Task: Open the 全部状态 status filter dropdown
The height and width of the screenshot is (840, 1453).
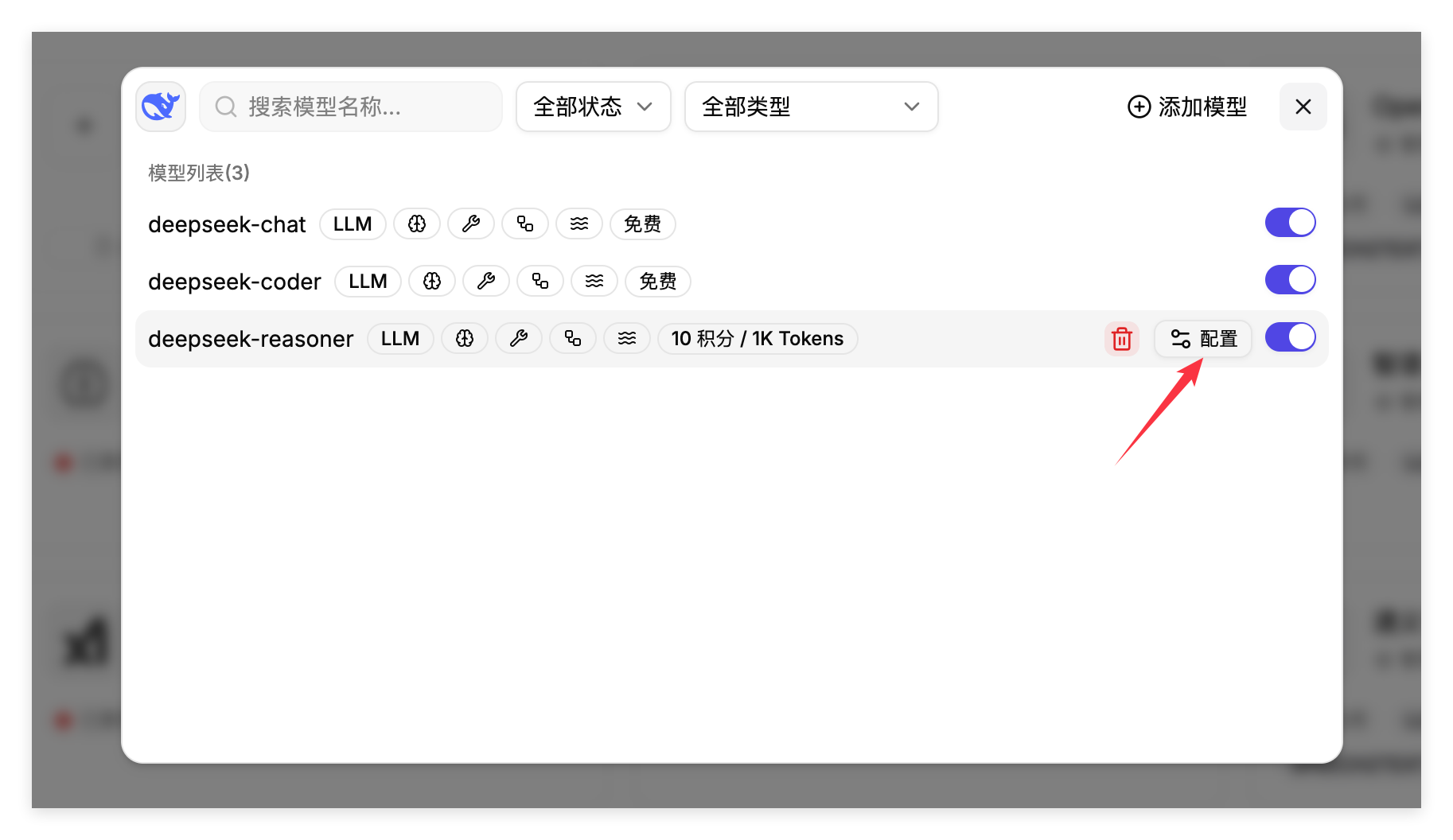Action: click(594, 107)
